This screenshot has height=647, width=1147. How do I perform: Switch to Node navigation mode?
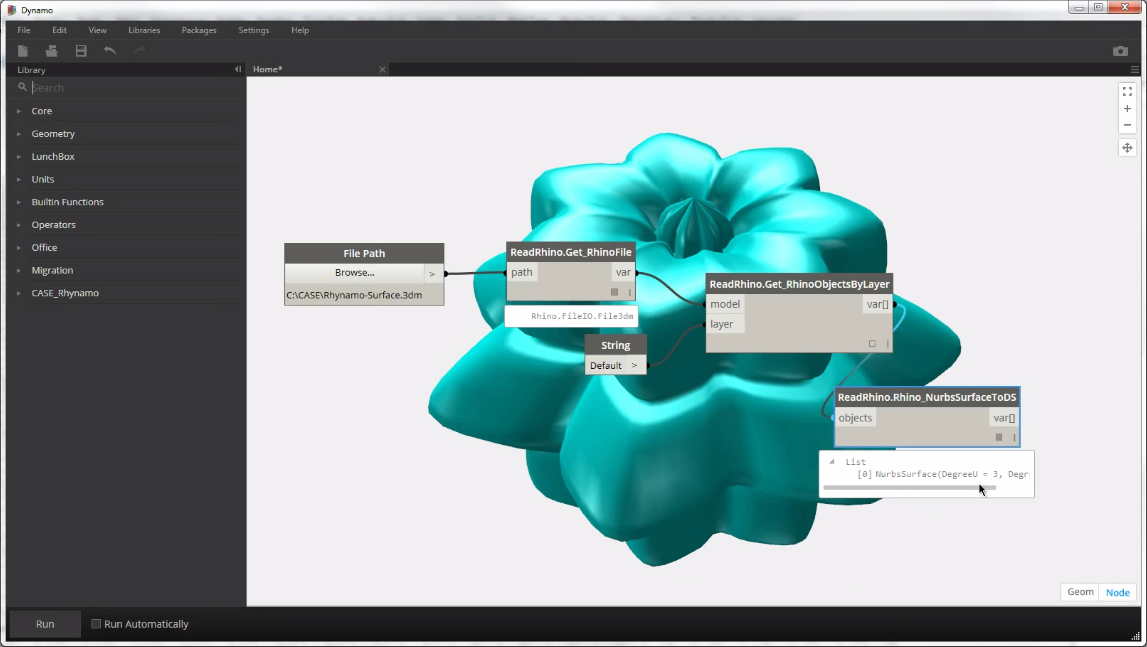1118,592
